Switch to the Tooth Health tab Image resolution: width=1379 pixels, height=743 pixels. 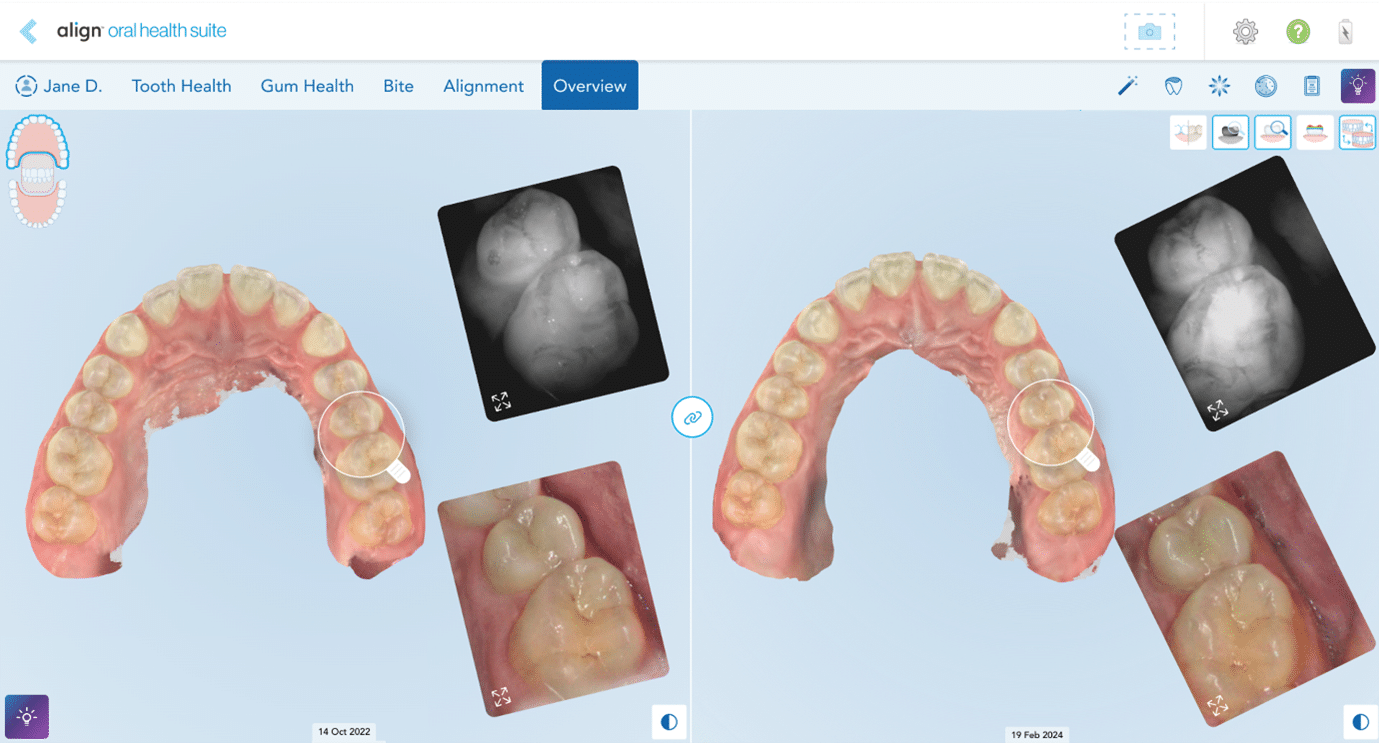(181, 86)
